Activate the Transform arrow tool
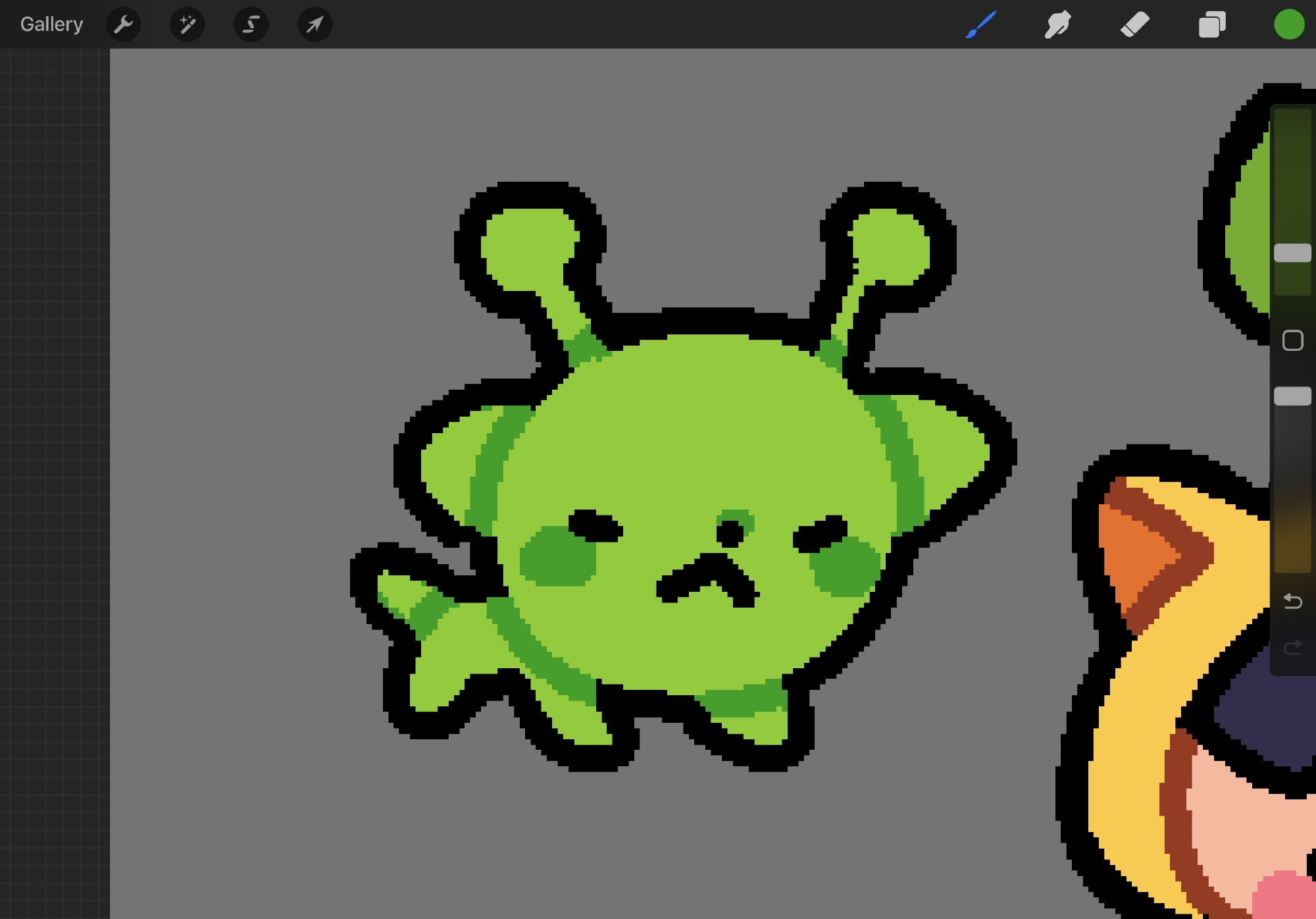This screenshot has height=919, width=1316. [x=315, y=25]
